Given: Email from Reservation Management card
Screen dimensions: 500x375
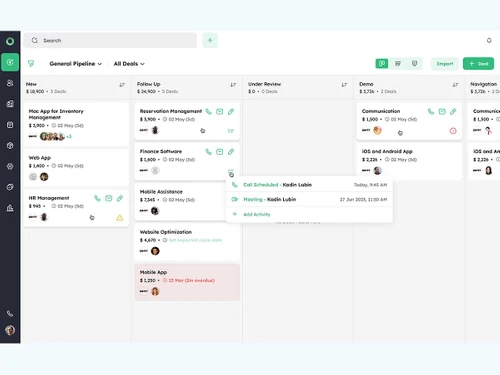Looking at the screenshot, I should 220,112.
